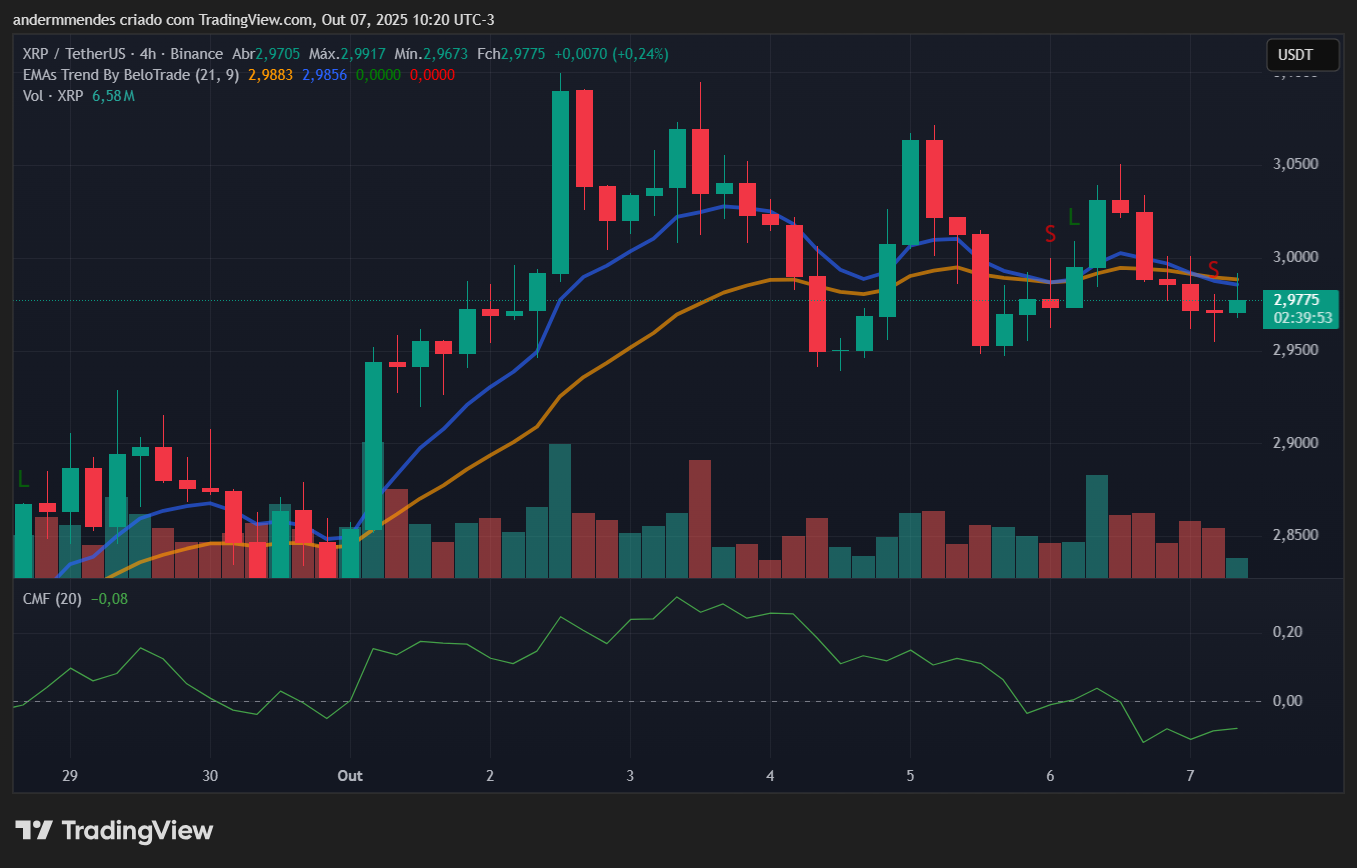Click date label 5 on the time axis
Viewport: 1357px width, 868px height.
910,776
